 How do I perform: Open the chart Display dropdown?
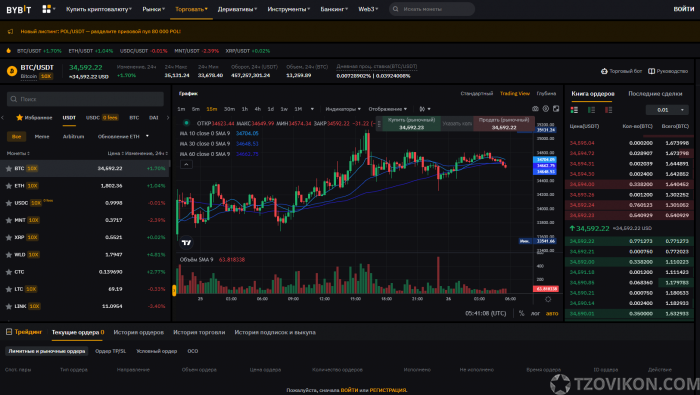coord(388,109)
